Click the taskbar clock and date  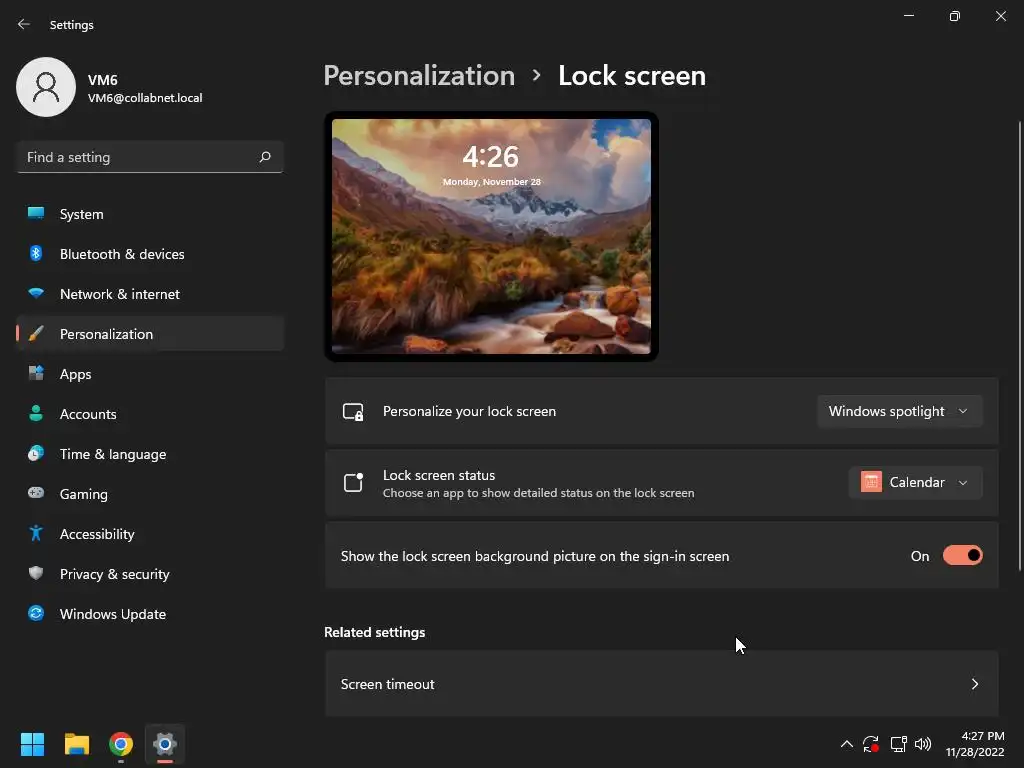(975, 744)
